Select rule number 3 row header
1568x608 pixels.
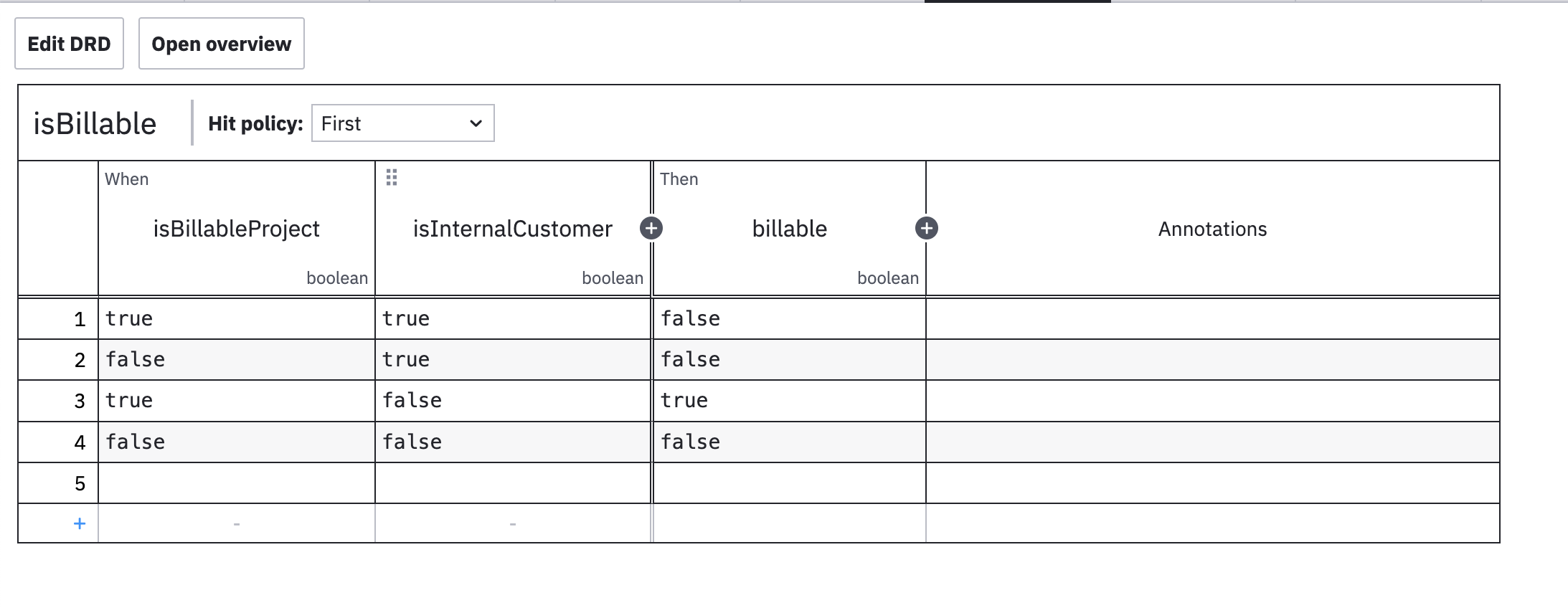(59, 401)
